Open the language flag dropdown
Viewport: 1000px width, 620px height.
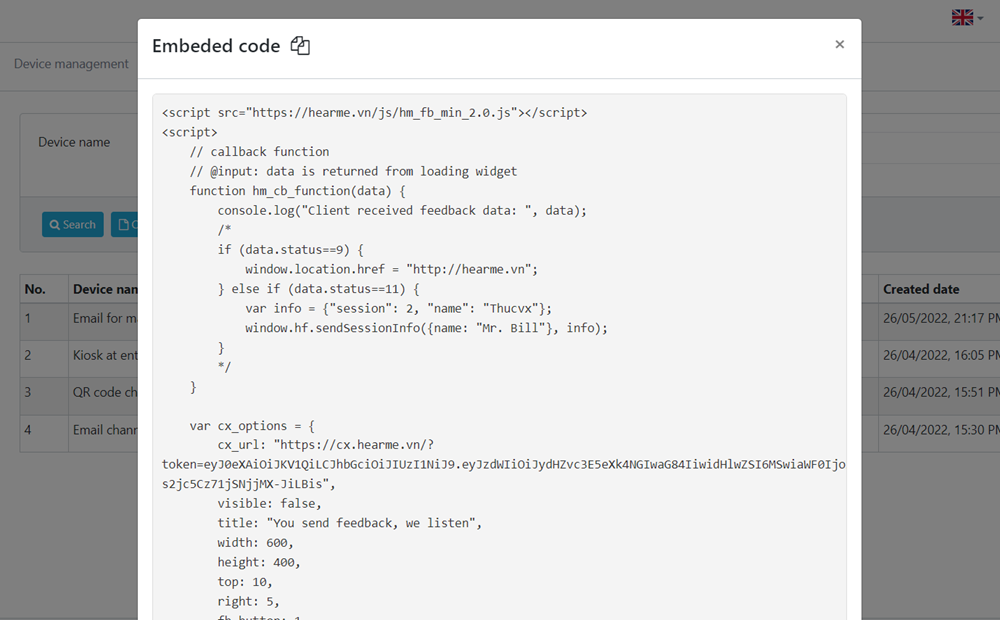pyautogui.click(x=966, y=17)
